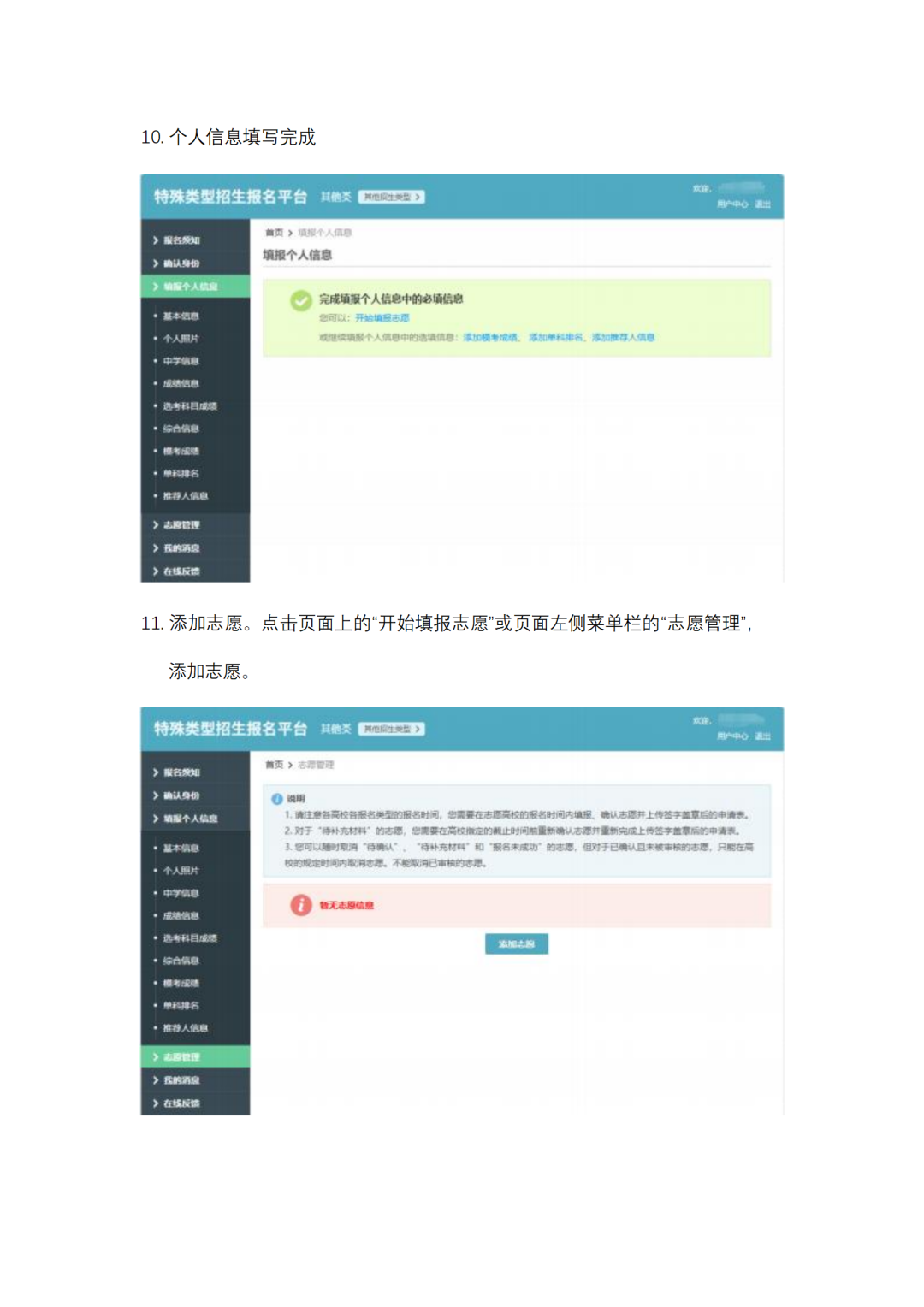Click 首页 in the breadcrumb trail
Viewport: 924px width, 1307px height.
pos(274,230)
